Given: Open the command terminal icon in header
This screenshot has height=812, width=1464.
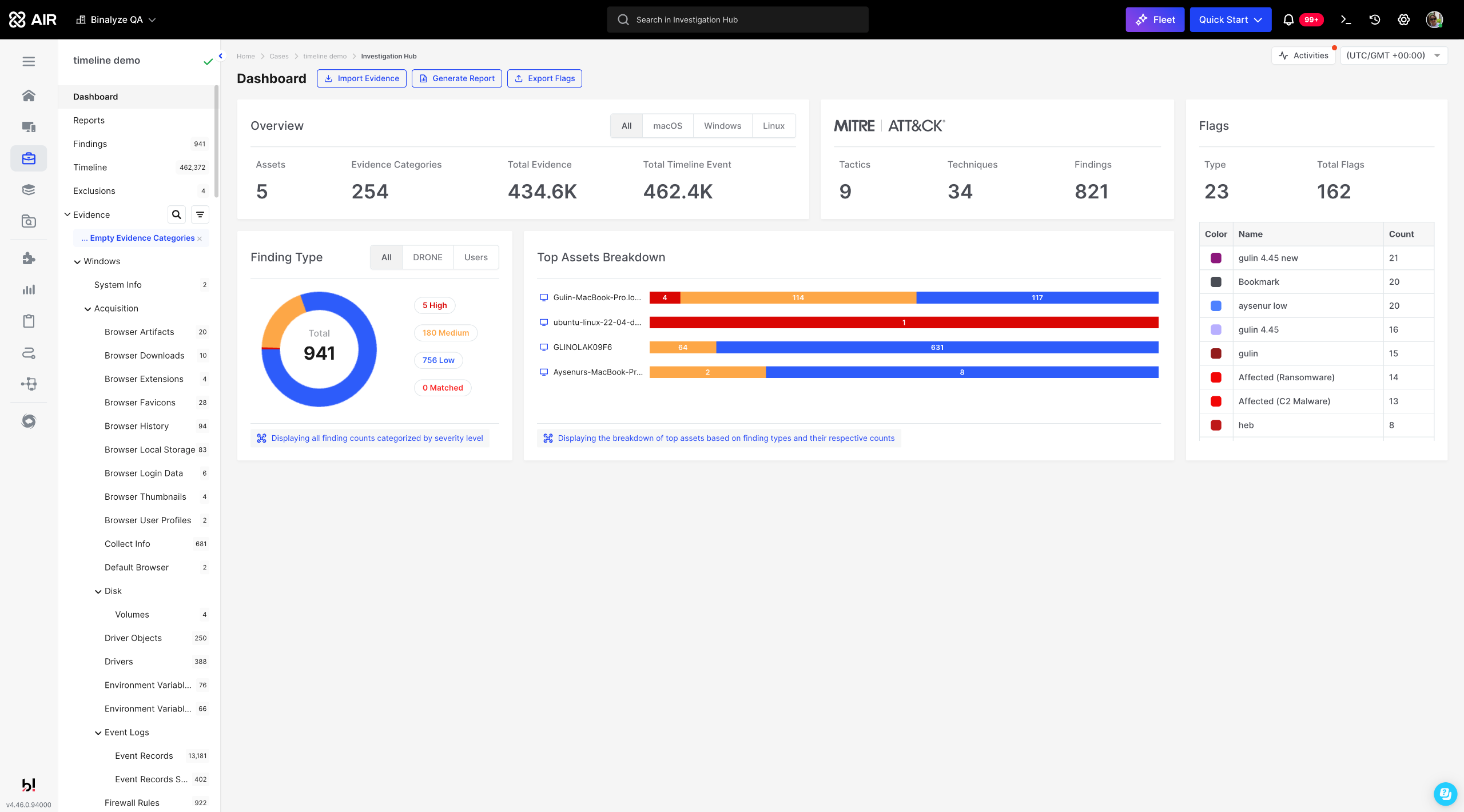Looking at the screenshot, I should 1346,19.
